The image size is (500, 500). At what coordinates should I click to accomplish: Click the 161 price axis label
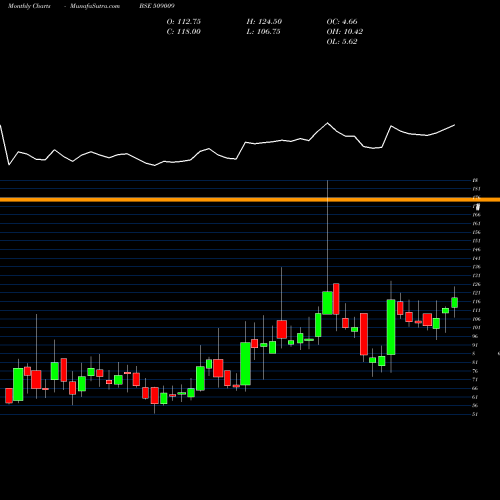(x=476, y=224)
